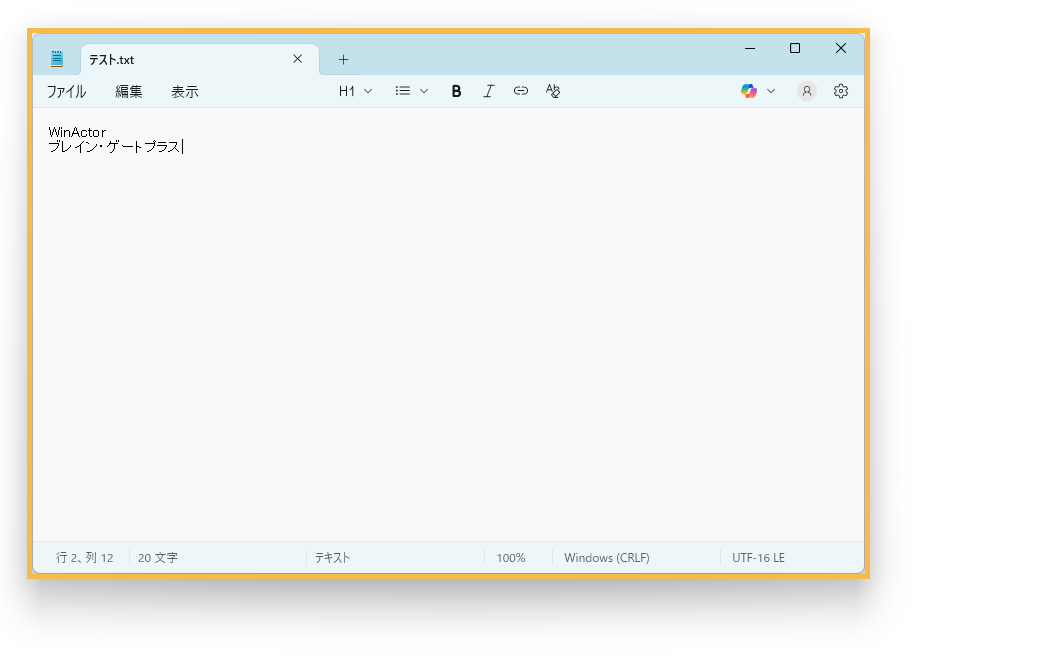Close the テスト.txt tab
Screen dimensions: 1053x664
[x=297, y=59]
